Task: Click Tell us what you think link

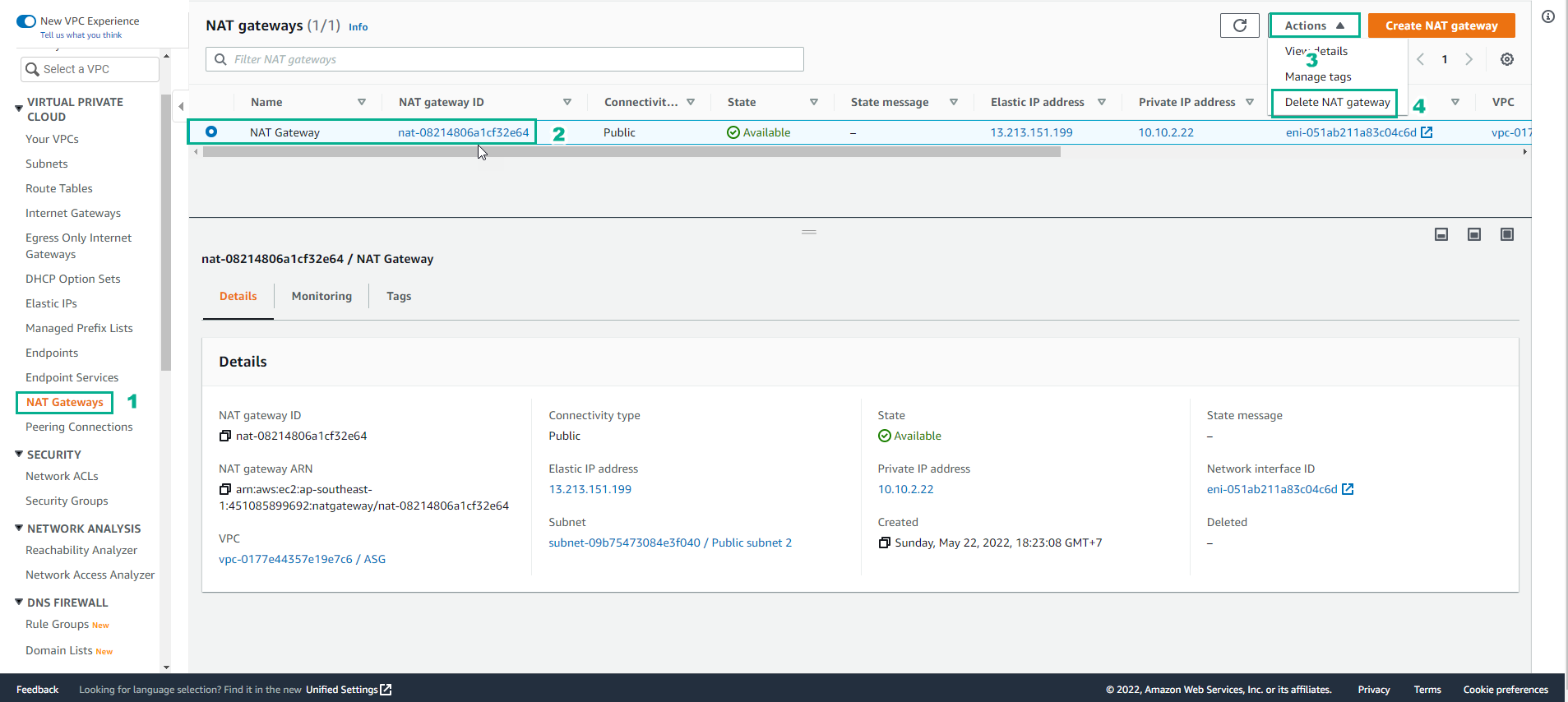Action: (x=81, y=35)
